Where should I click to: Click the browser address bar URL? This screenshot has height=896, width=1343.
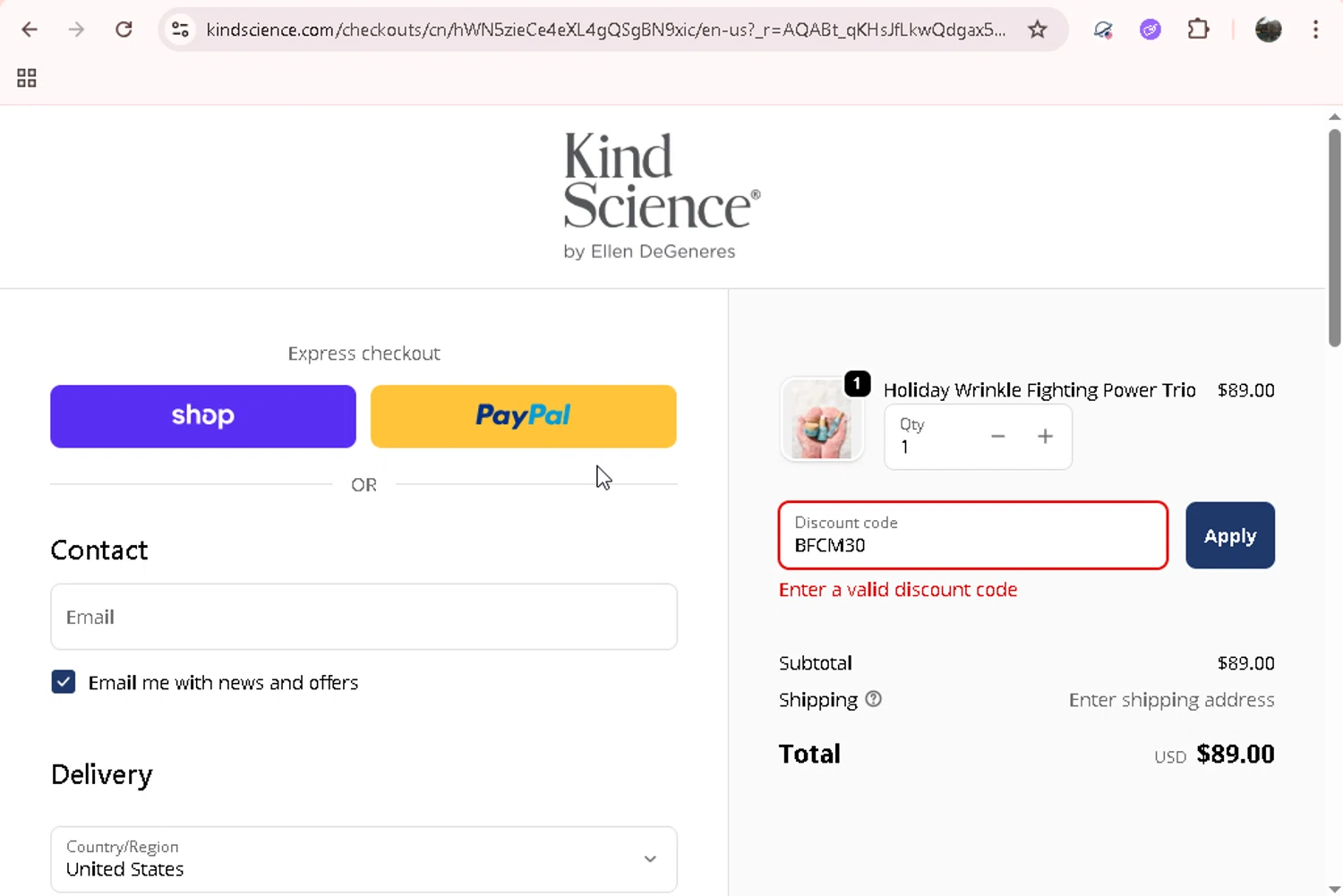(x=605, y=30)
